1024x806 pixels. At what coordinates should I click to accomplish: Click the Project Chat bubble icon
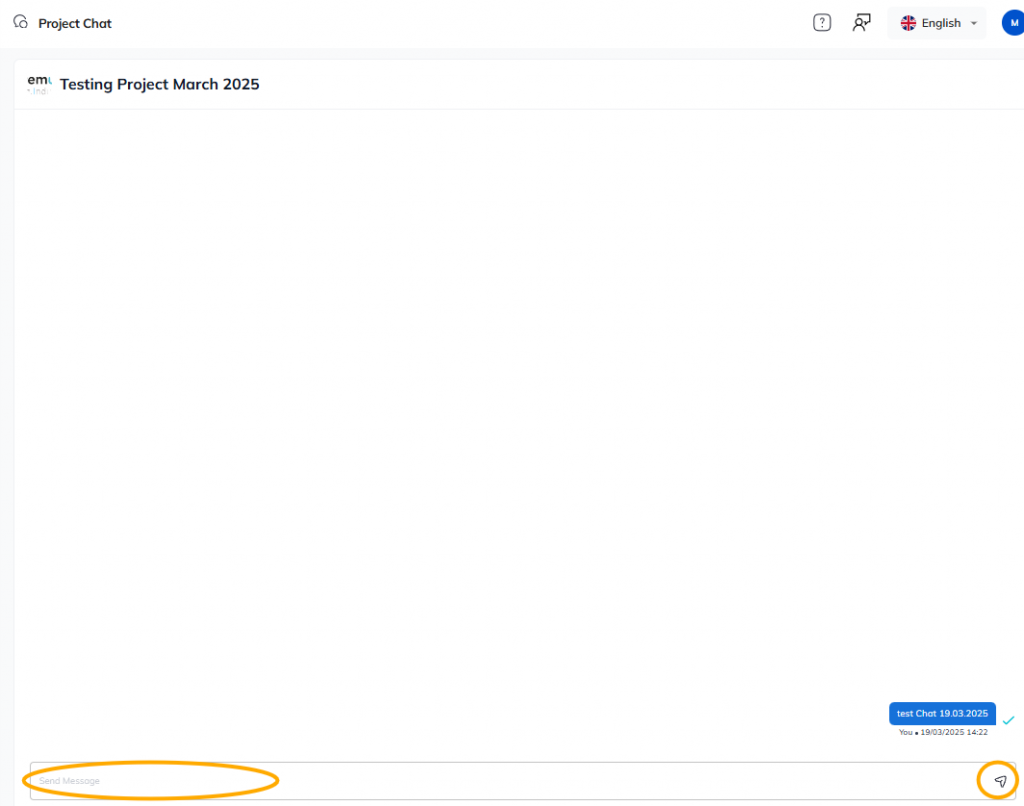(x=21, y=22)
